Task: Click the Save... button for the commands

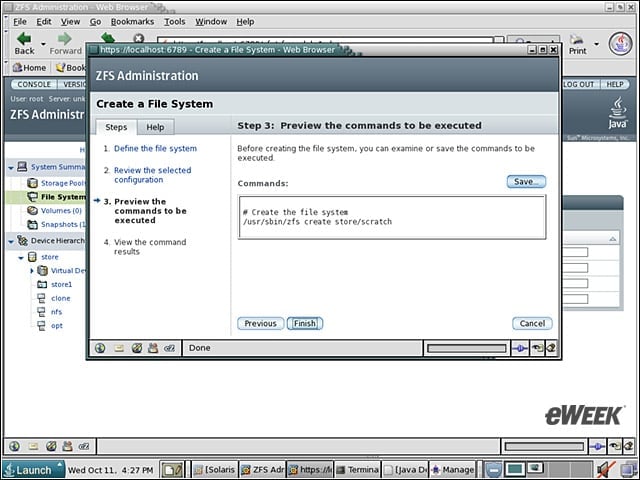Action: pyautogui.click(x=526, y=182)
